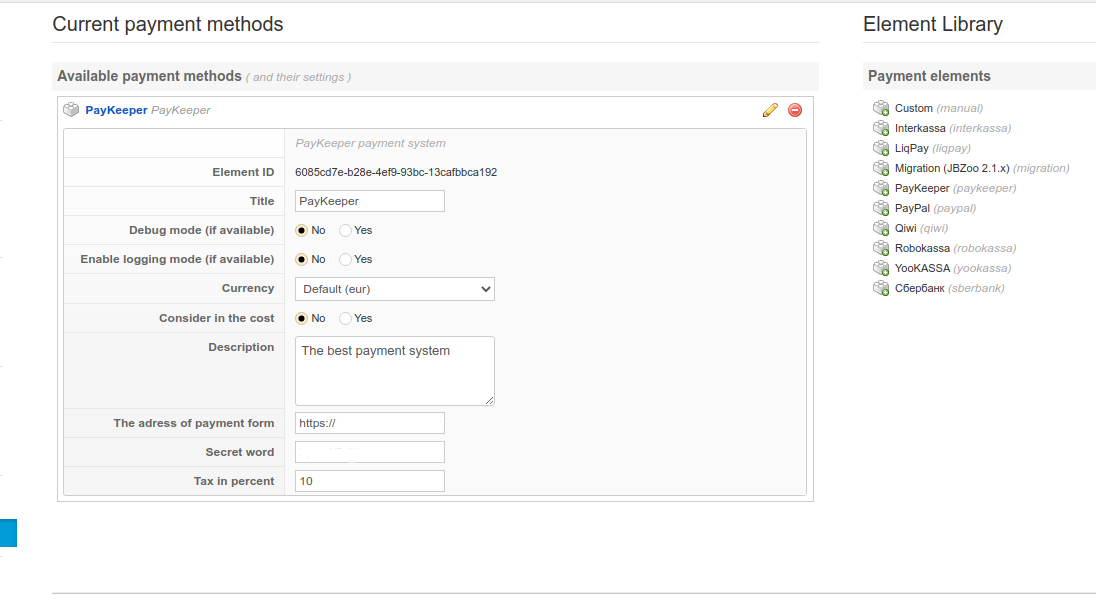
Task: Click the edit pencil icon for PayKeeper
Action: point(770,110)
